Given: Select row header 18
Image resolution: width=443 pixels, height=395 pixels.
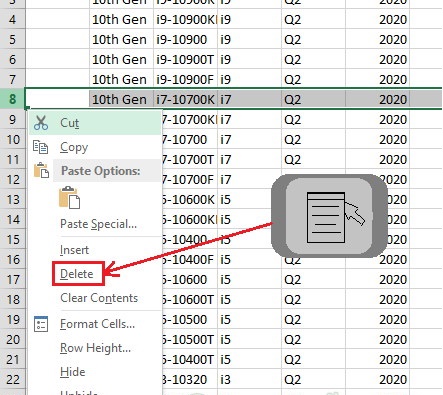Looking at the screenshot, I should pyautogui.click(x=12, y=299).
